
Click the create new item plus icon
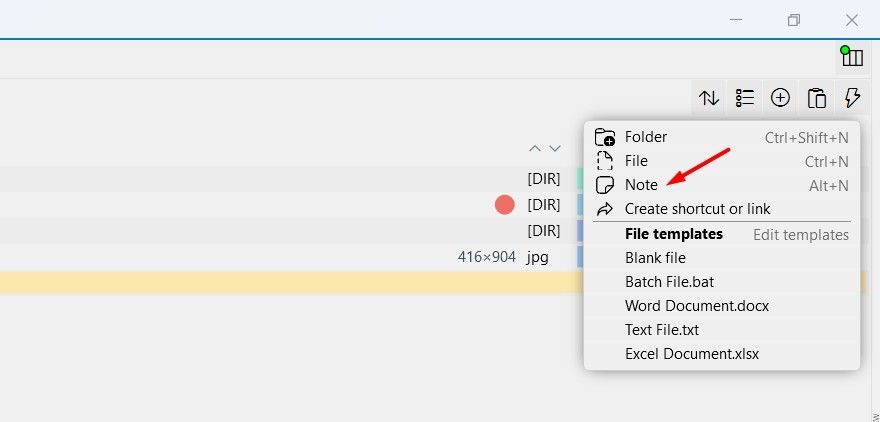pyautogui.click(x=780, y=98)
